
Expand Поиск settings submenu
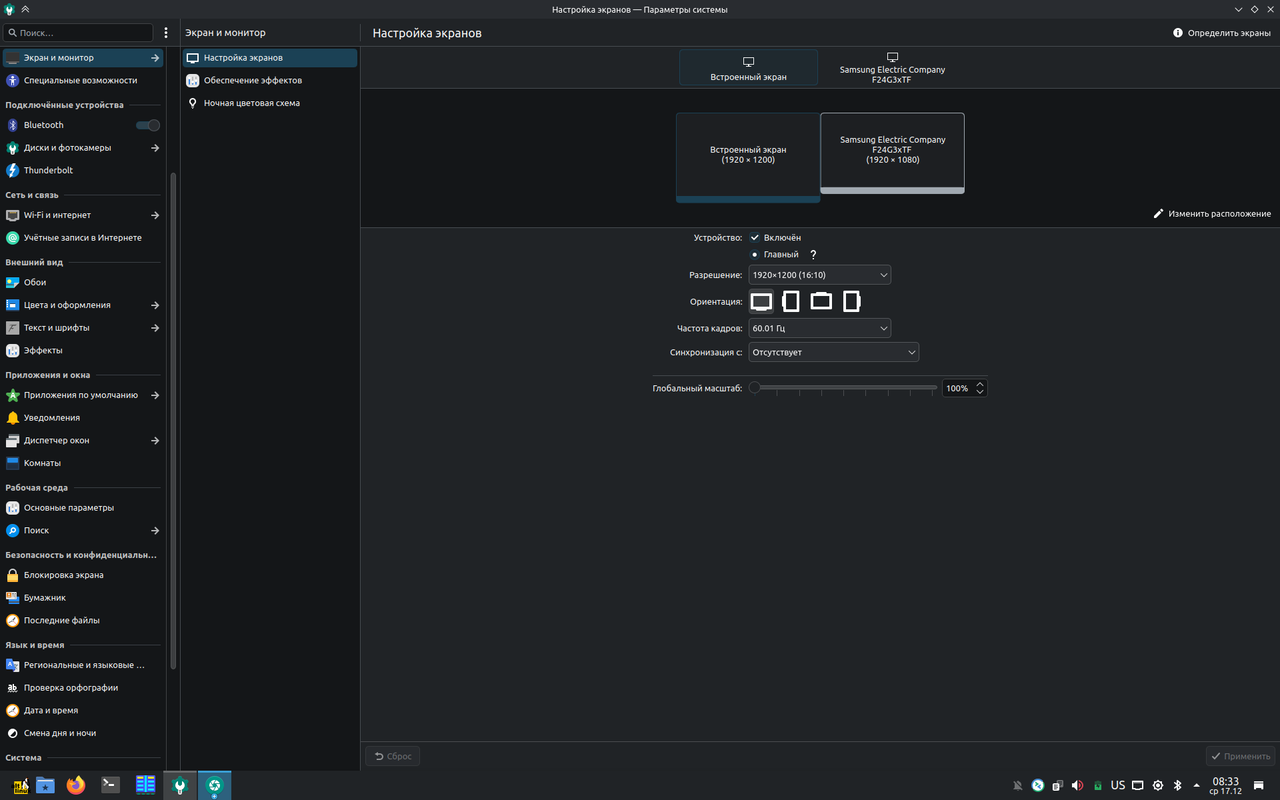click(155, 530)
